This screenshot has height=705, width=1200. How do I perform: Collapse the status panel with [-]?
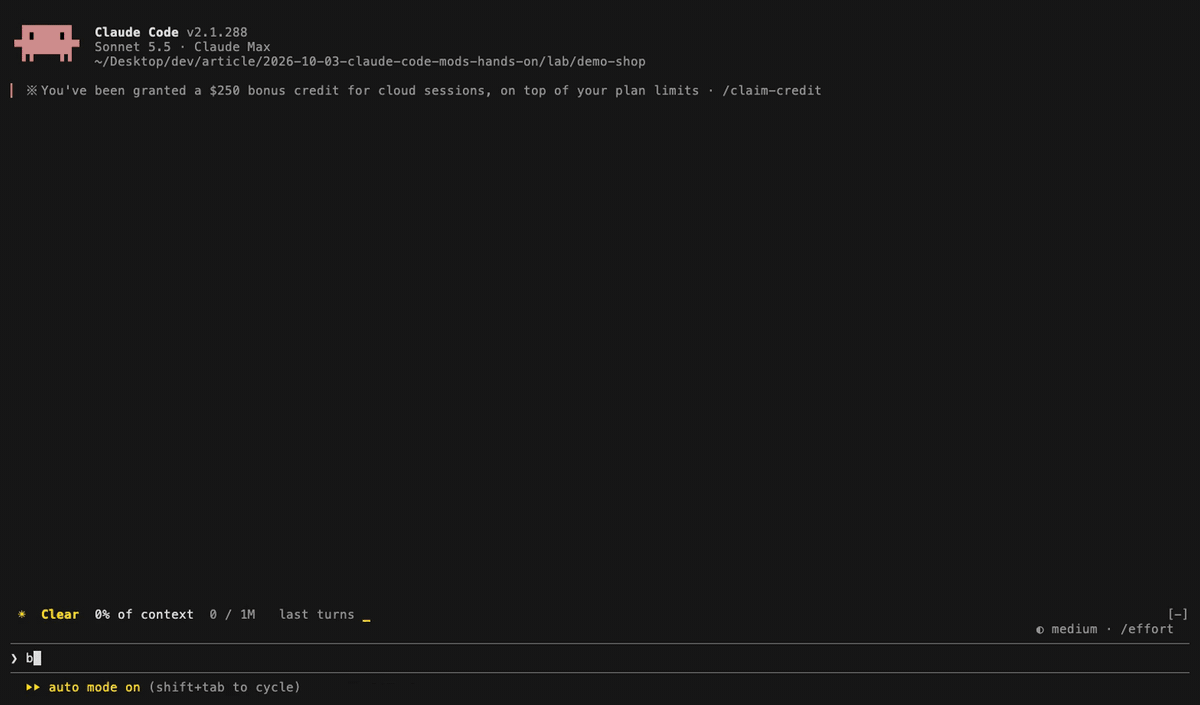[1177, 614]
